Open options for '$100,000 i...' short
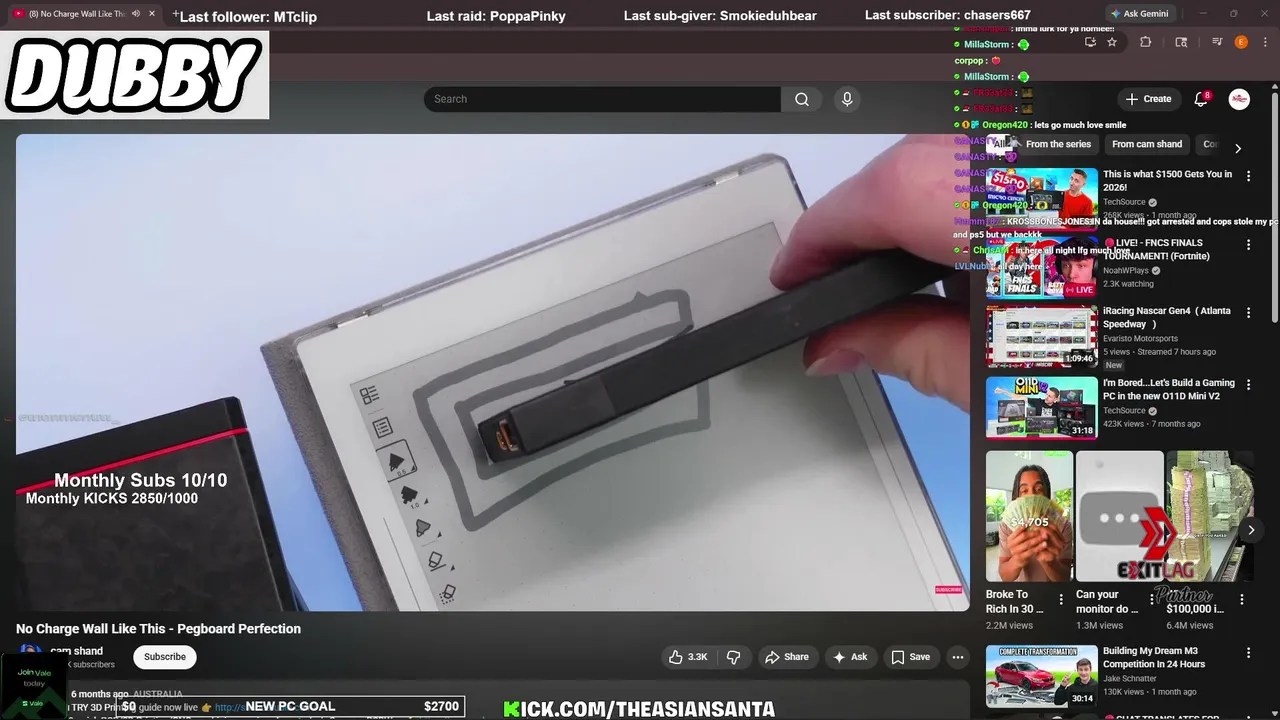Screen dimensions: 1280x720 coord(1242,600)
